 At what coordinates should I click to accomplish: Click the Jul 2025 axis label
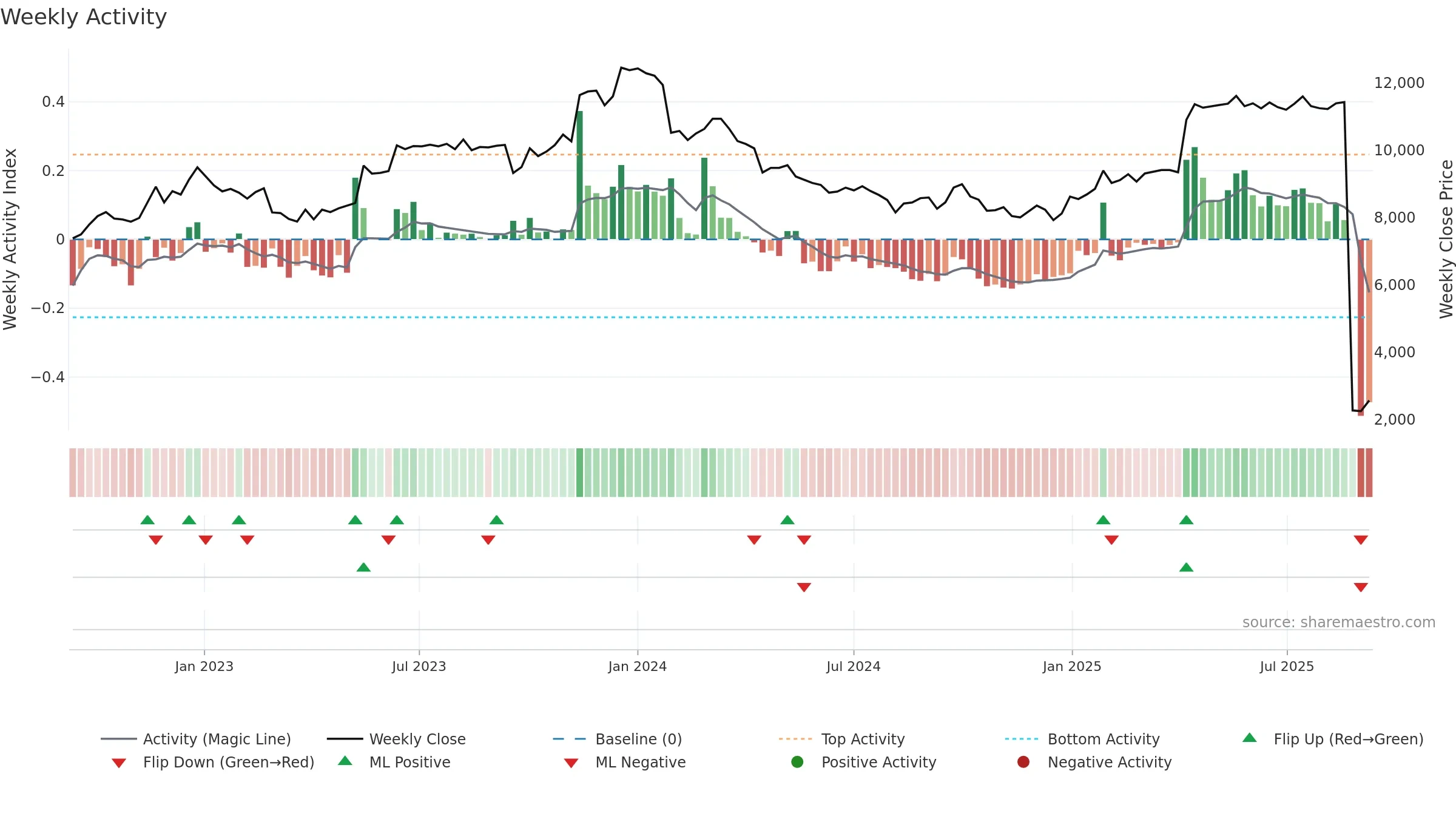pyautogui.click(x=1287, y=666)
